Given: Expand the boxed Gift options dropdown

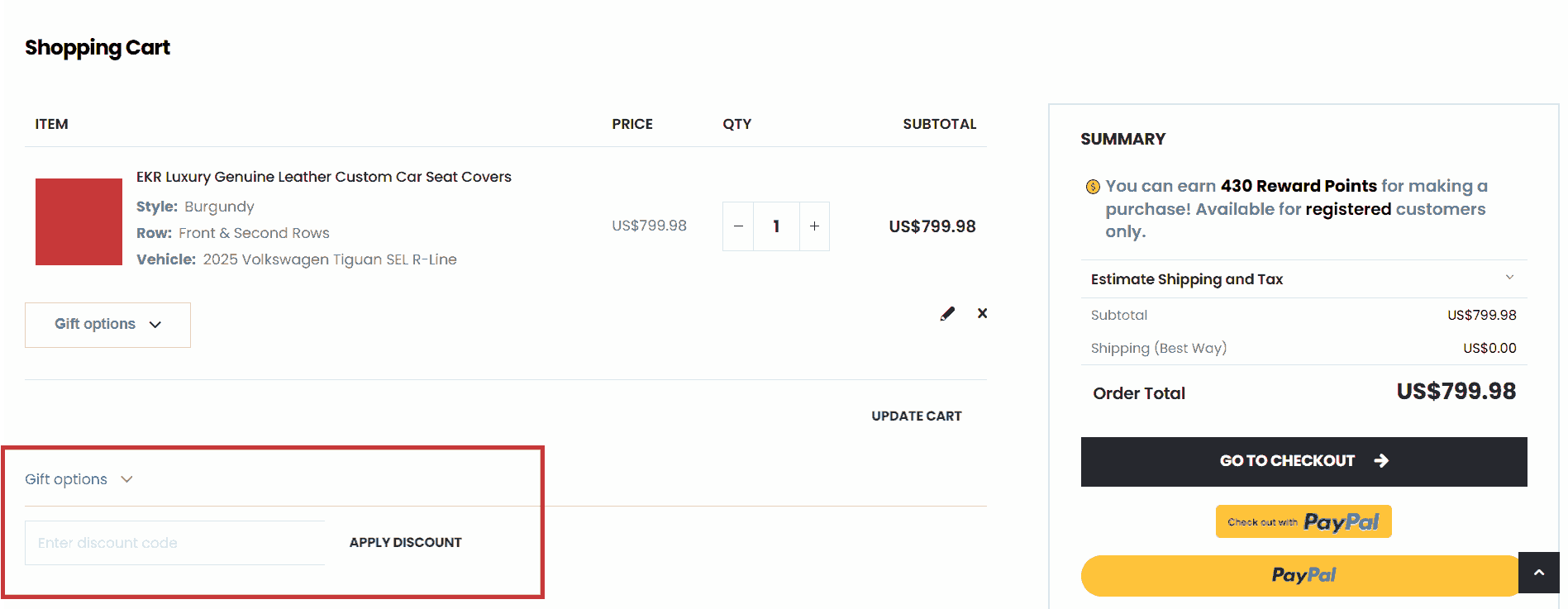Looking at the screenshot, I should pyautogui.click(x=107, y=325).
